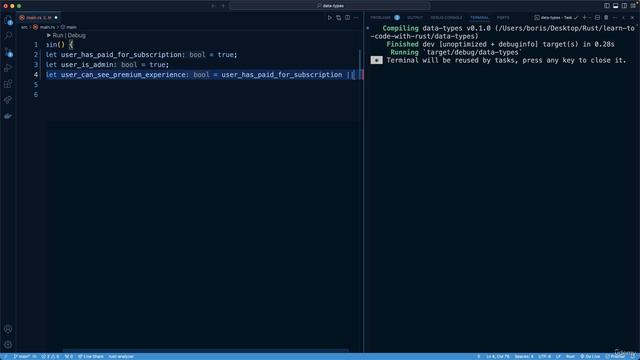Click the unsaved dot on main.rs tab

click(56, 18)
